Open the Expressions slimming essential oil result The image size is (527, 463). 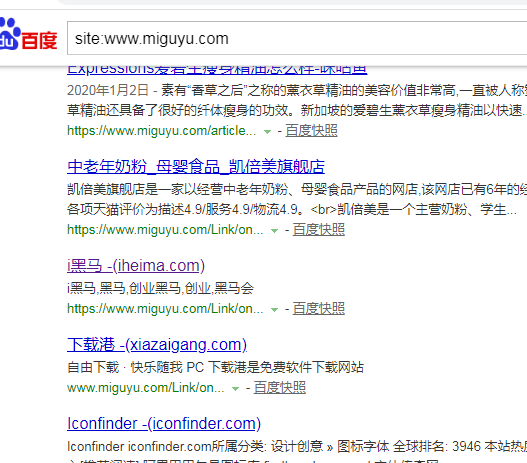pyautogui.click(x=217, y=69)
